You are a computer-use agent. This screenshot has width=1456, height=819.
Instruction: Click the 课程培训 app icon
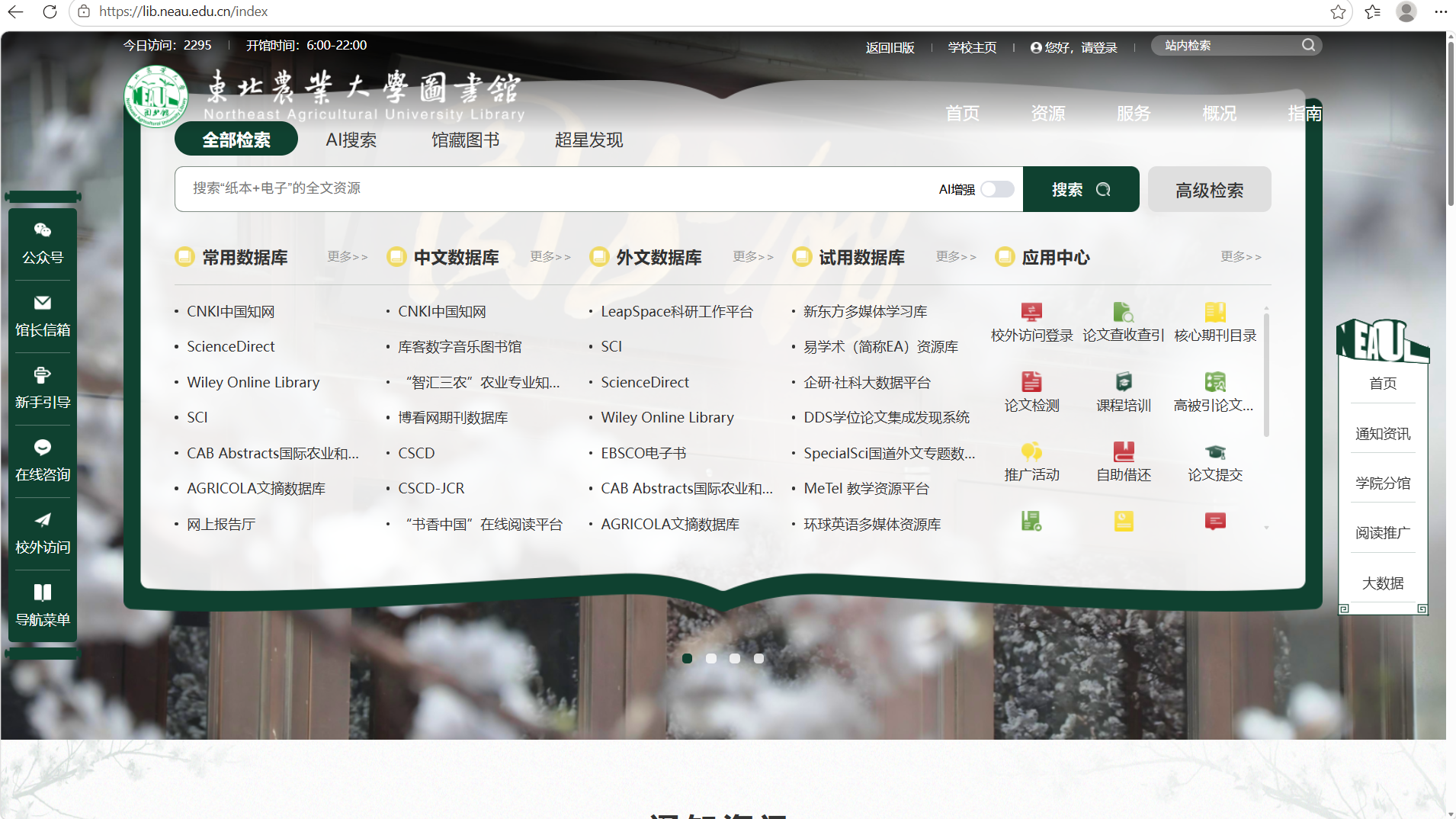(x=1124, y=381)
